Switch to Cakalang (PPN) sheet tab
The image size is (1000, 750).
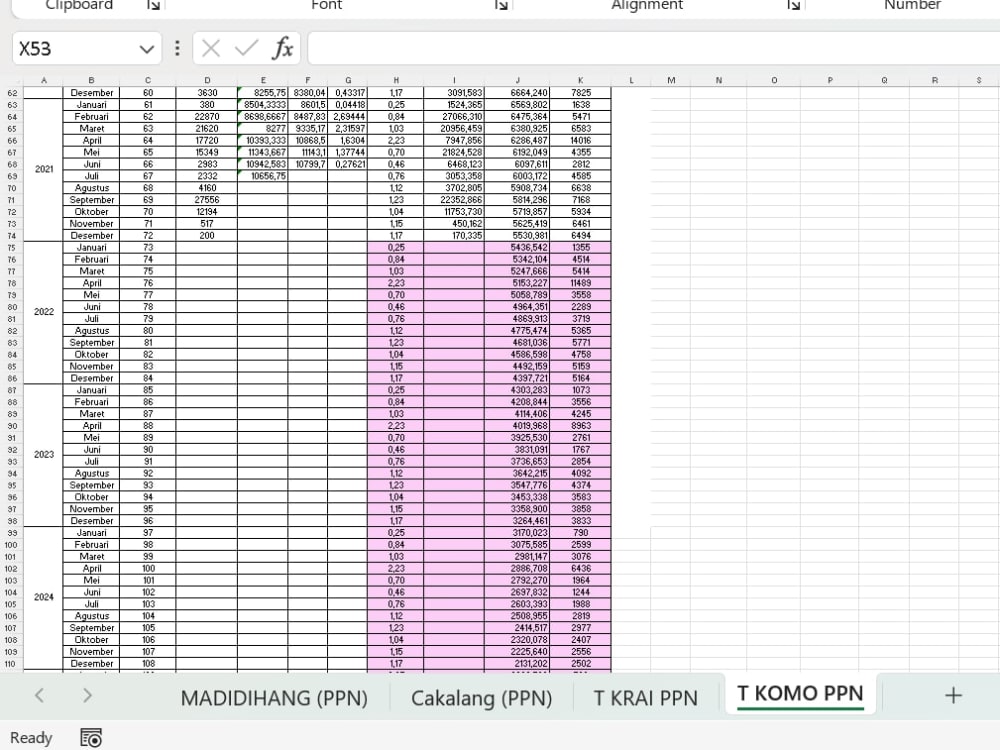(482, 698)
